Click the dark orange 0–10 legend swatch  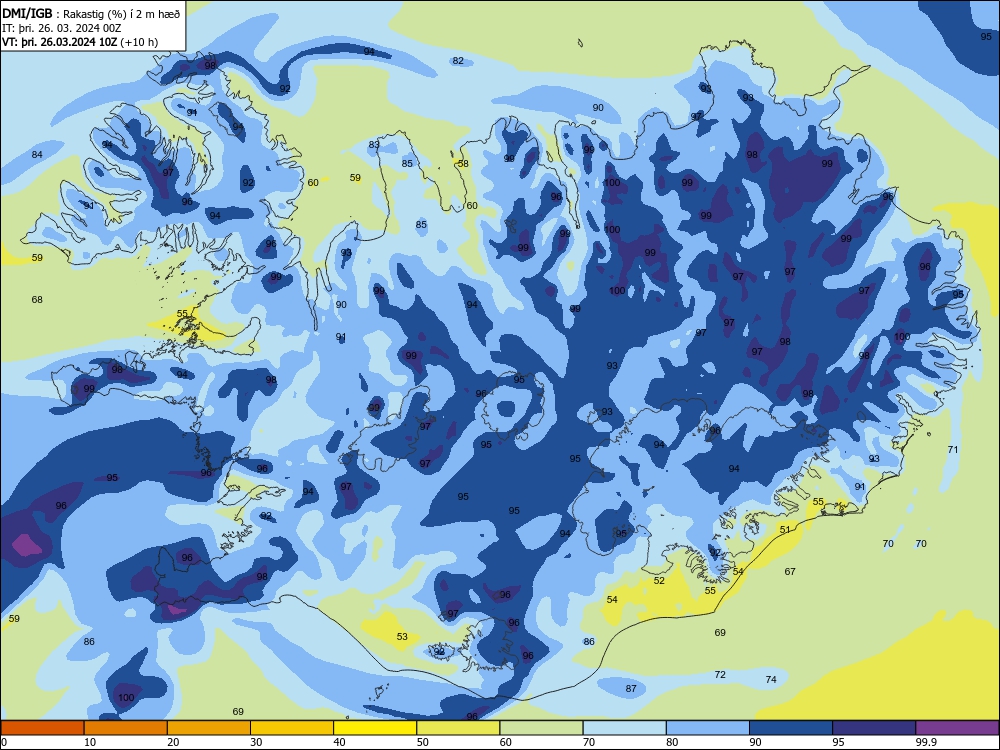point(42,728)
